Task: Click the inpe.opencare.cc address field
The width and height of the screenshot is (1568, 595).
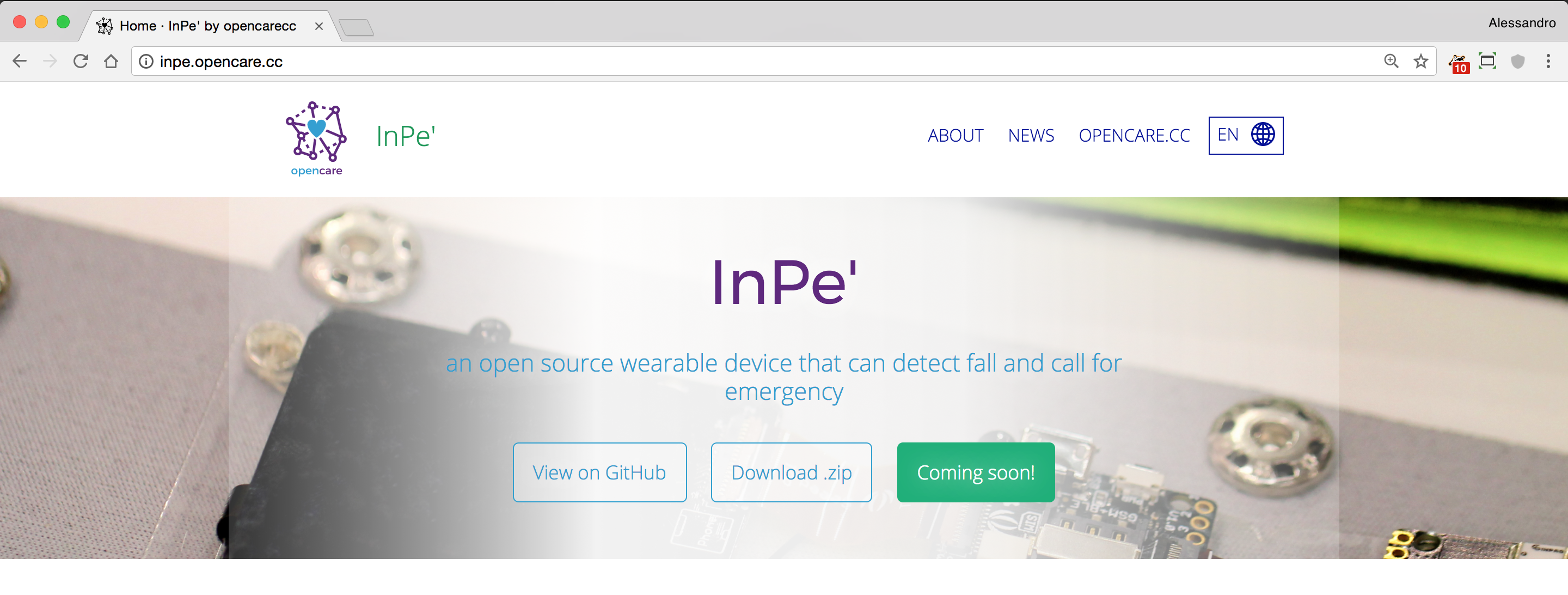Action: [731, 62]
